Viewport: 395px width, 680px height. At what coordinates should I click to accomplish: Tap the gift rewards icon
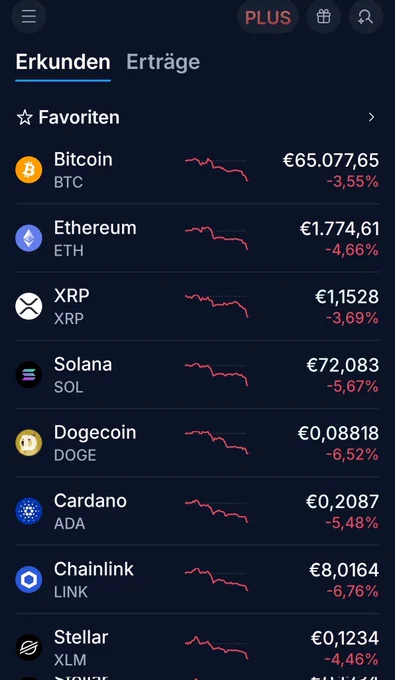click(x=323, y=17)
